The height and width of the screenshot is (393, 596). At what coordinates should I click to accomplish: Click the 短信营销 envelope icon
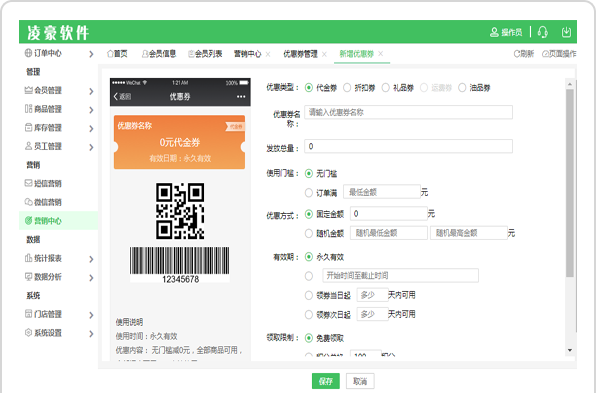coord(29,183)
